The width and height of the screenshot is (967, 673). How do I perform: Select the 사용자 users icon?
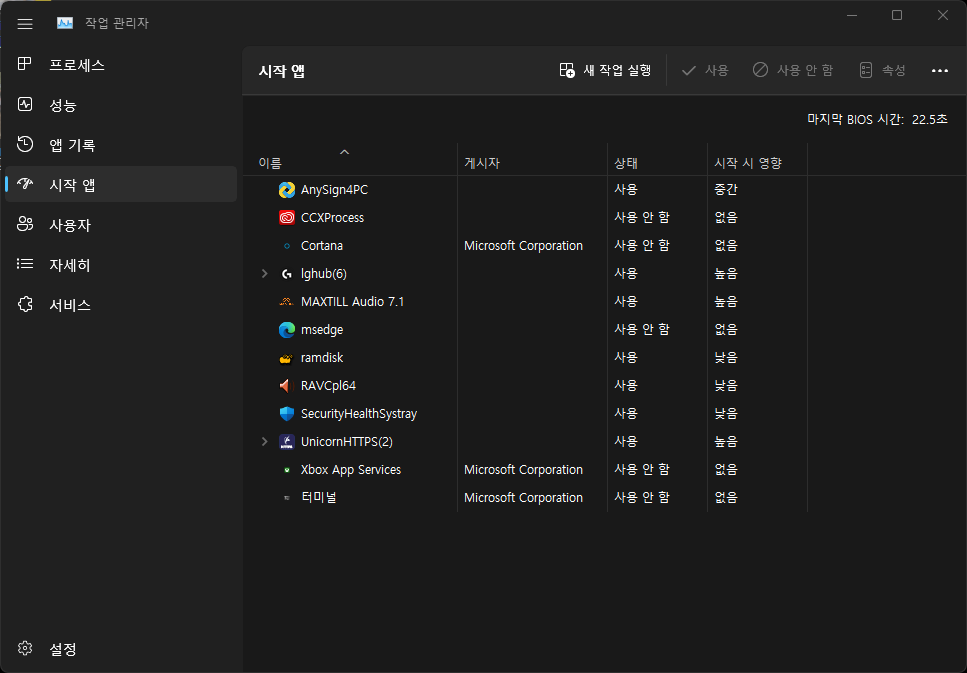point(25,224)
